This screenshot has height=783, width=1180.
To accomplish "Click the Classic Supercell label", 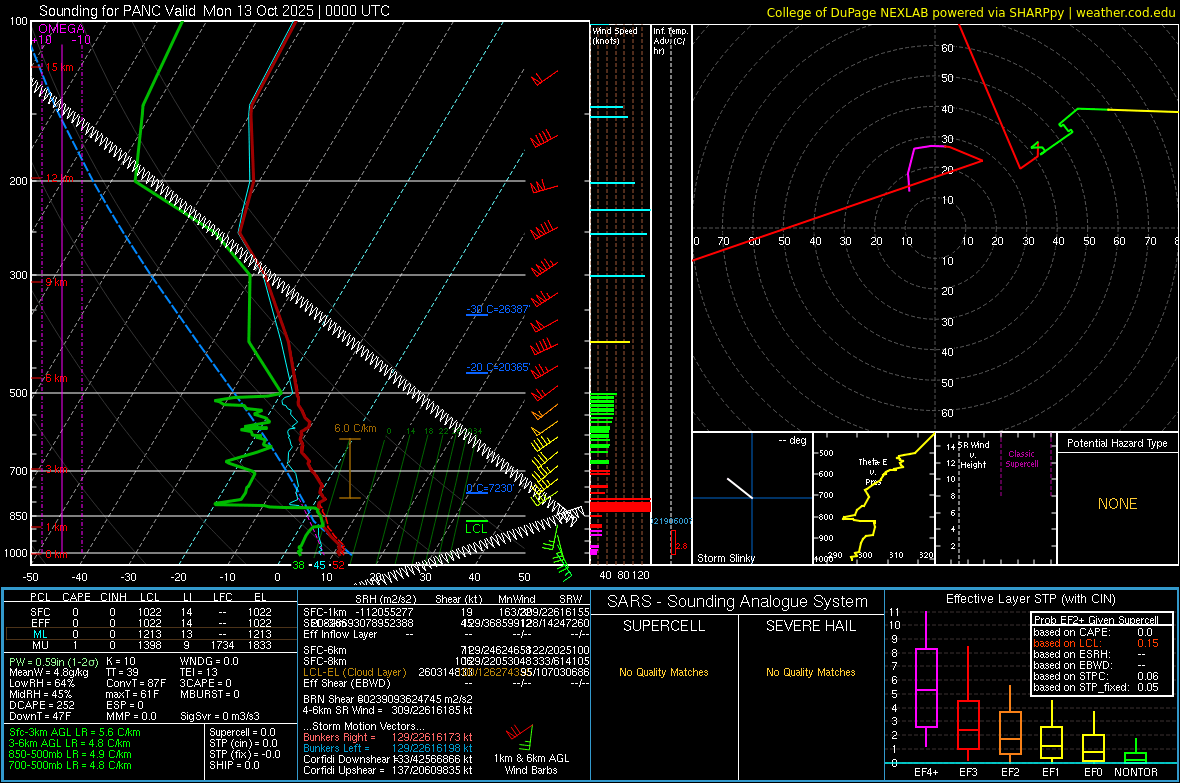I will (x=1021, y=459).
